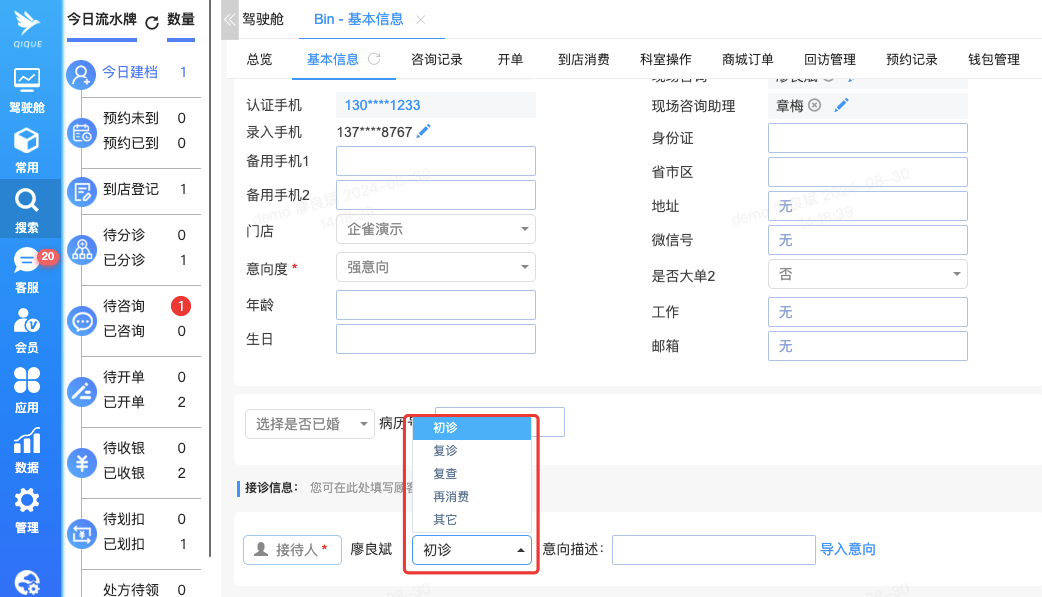Select 复查 option in the dropdown list

tap(445, 474)
